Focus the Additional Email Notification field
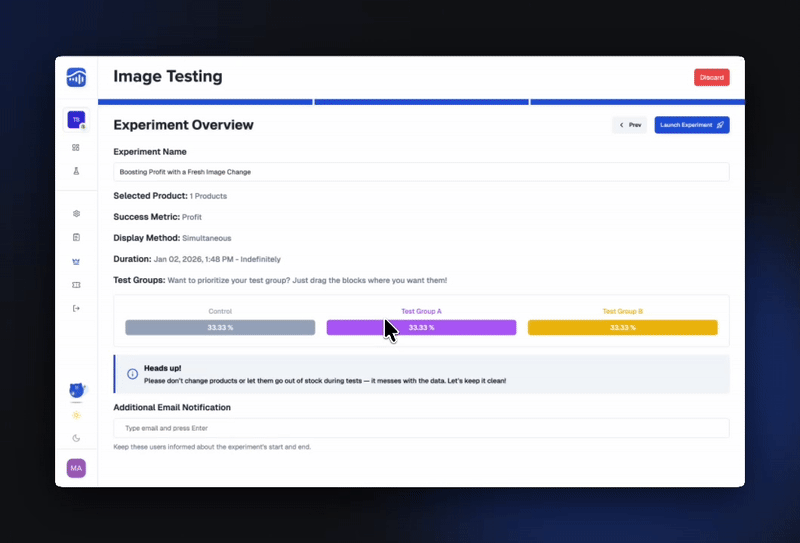The image size is (800, 543). 421,428
